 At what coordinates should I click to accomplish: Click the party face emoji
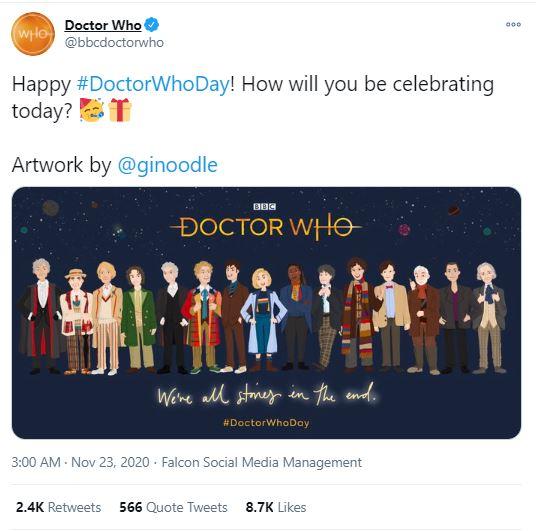point(92,110)
